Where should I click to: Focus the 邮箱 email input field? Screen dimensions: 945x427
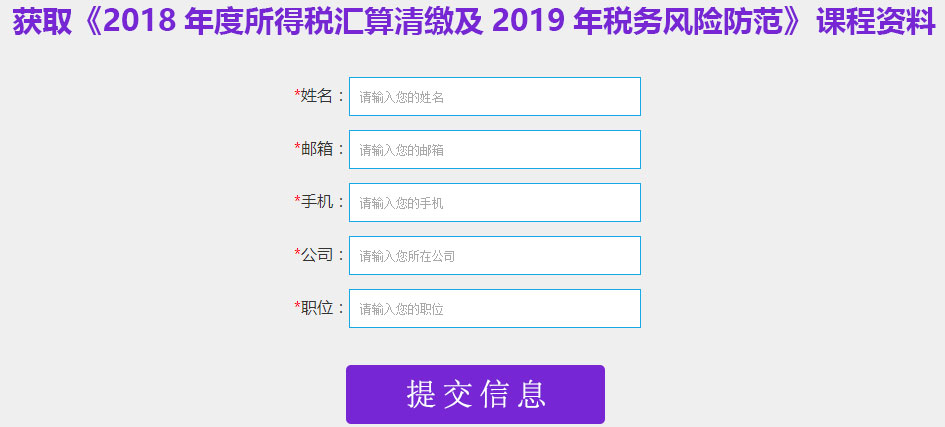pyautogui.click(x=494, y=149)
